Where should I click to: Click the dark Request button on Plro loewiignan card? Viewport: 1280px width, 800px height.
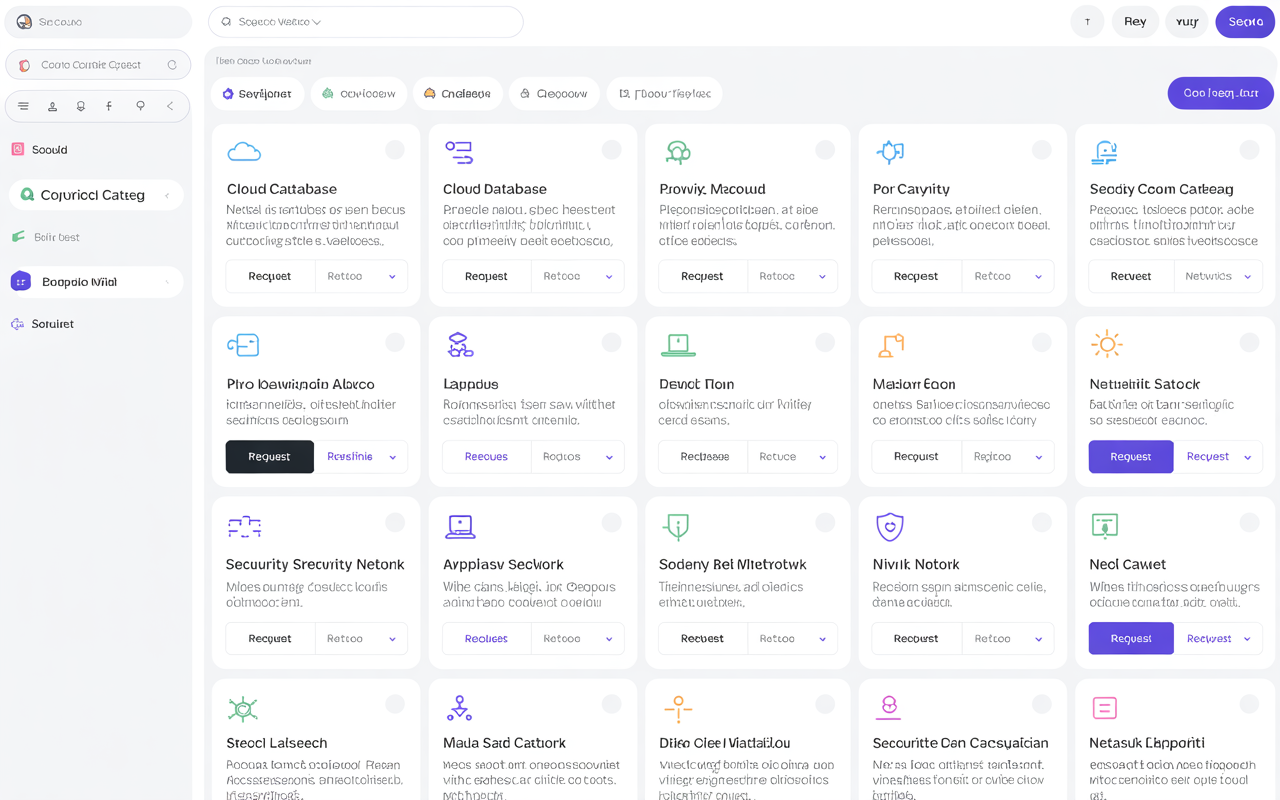coord(269,457)
